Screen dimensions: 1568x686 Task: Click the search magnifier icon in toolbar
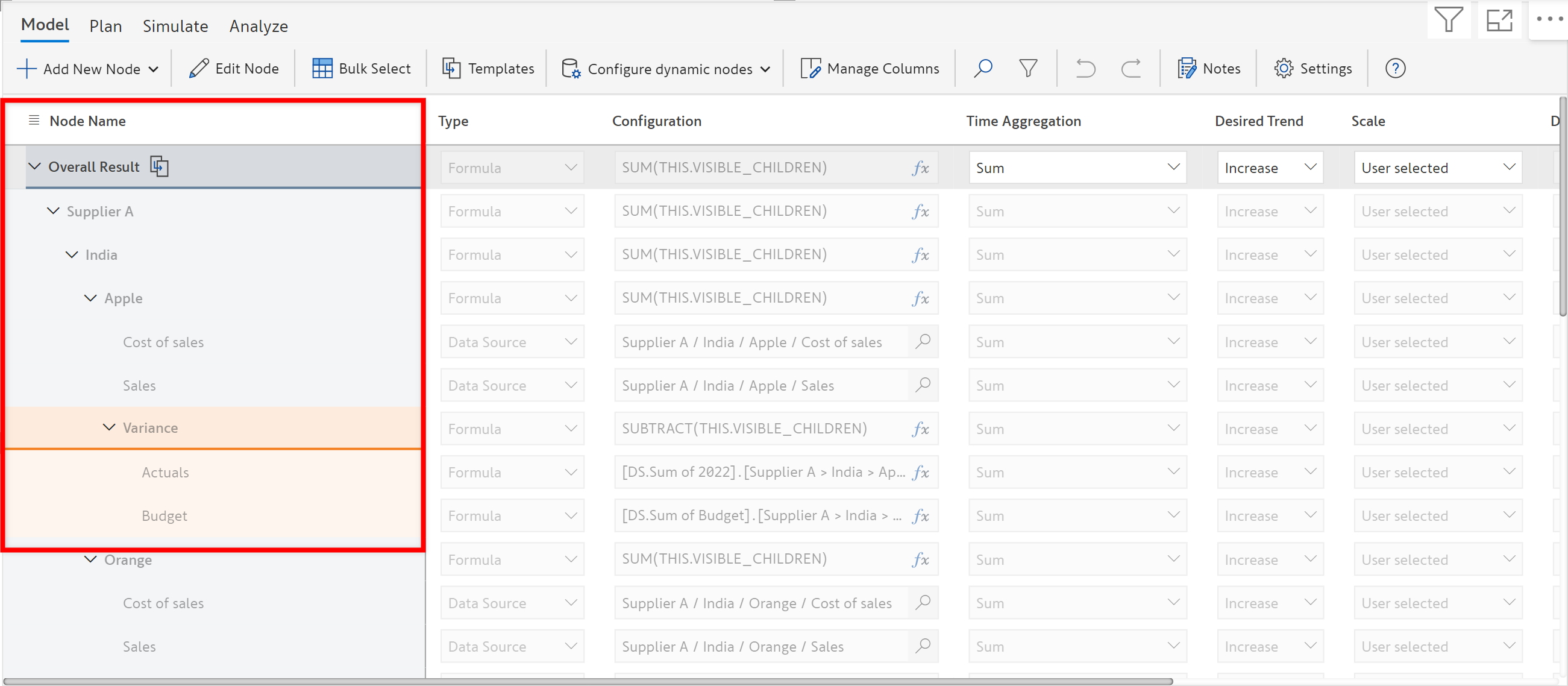coord(982,68)
